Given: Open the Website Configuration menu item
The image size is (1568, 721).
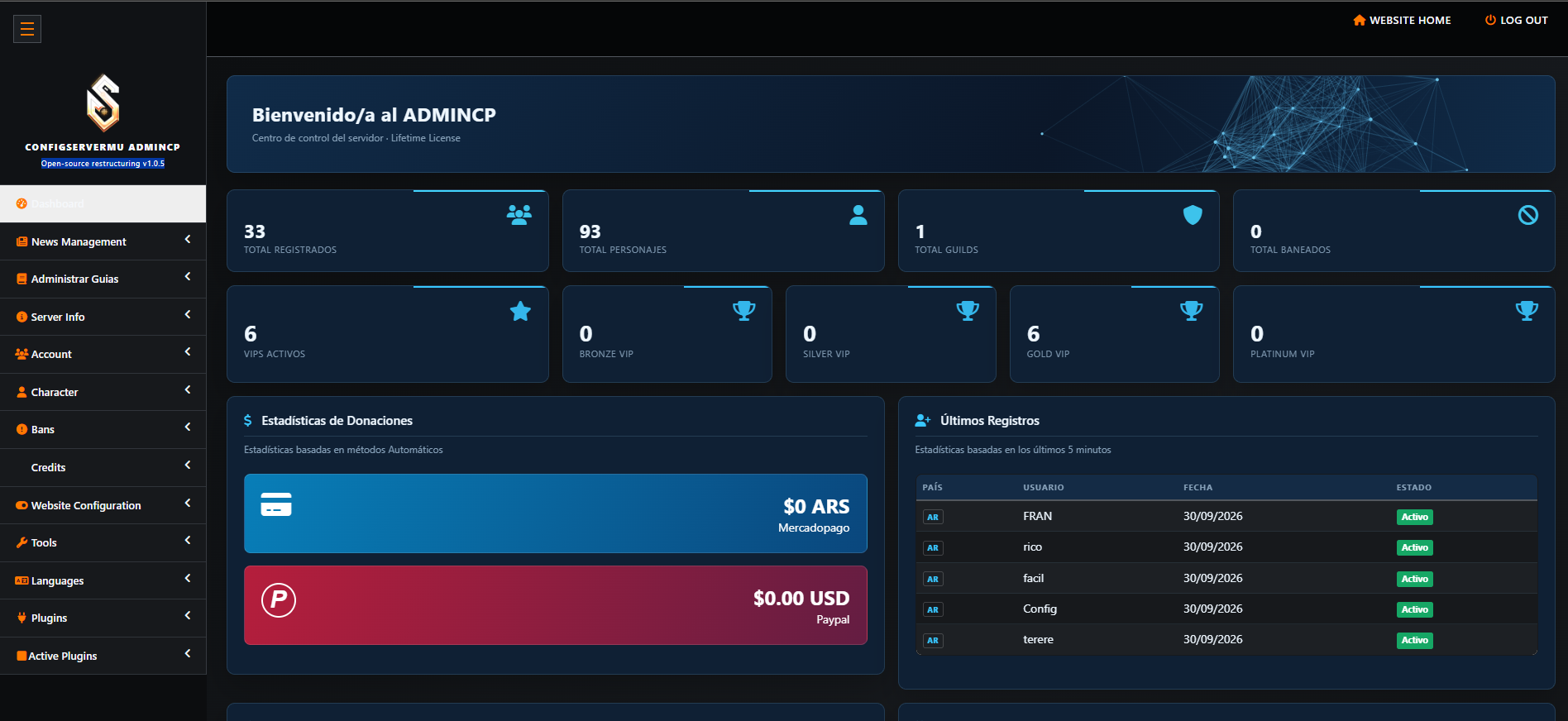Looking at the screenshot, I should pyautogui.click(x=103, y=505).
